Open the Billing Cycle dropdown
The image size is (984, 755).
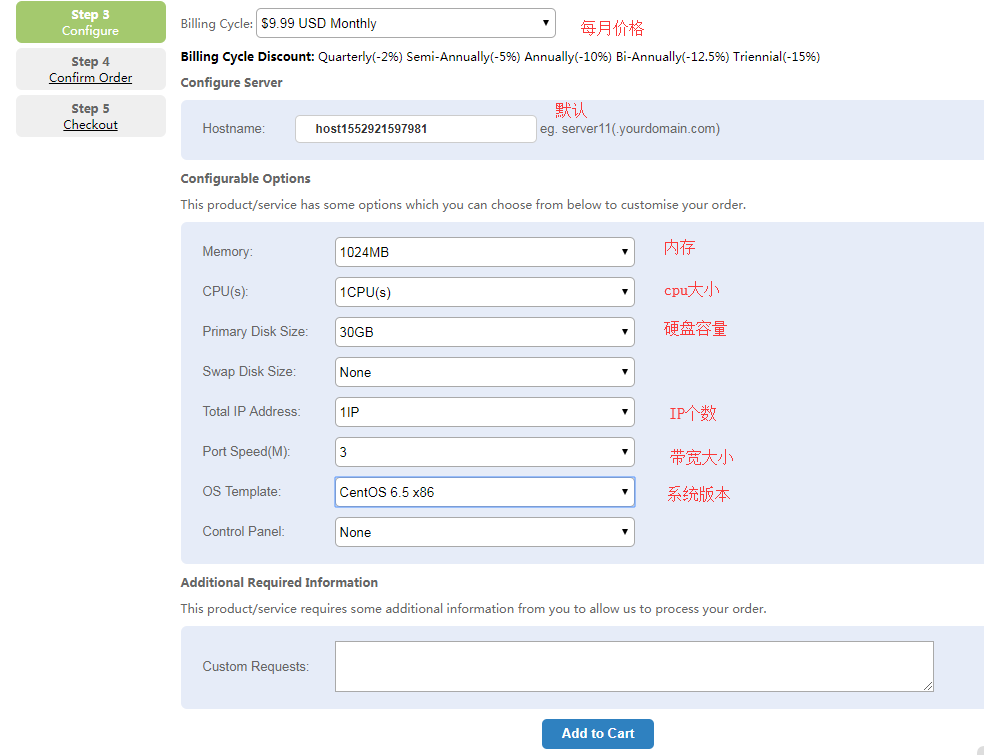pos(405,22)
